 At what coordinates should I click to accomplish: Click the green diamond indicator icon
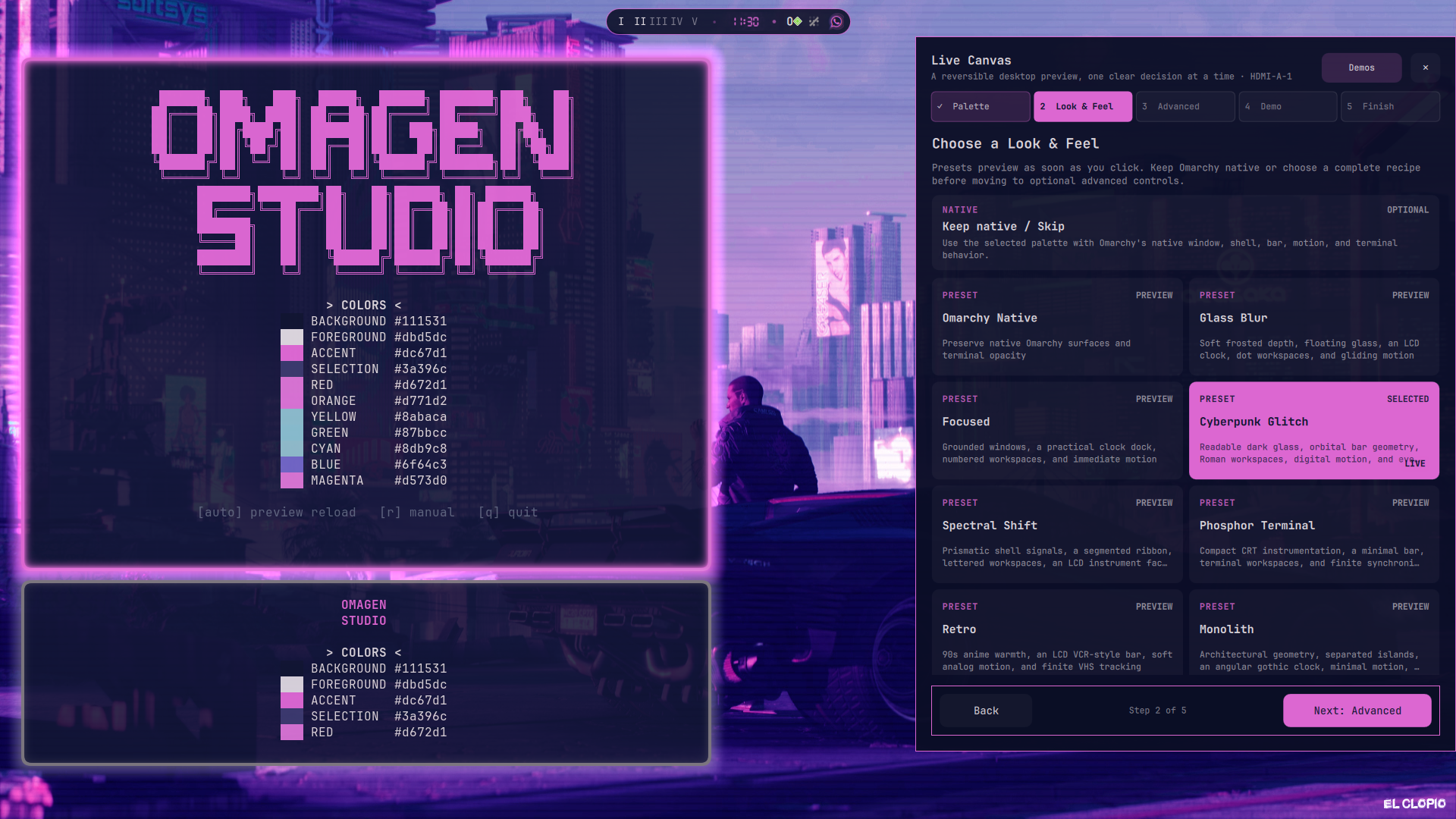coord(797,21)
